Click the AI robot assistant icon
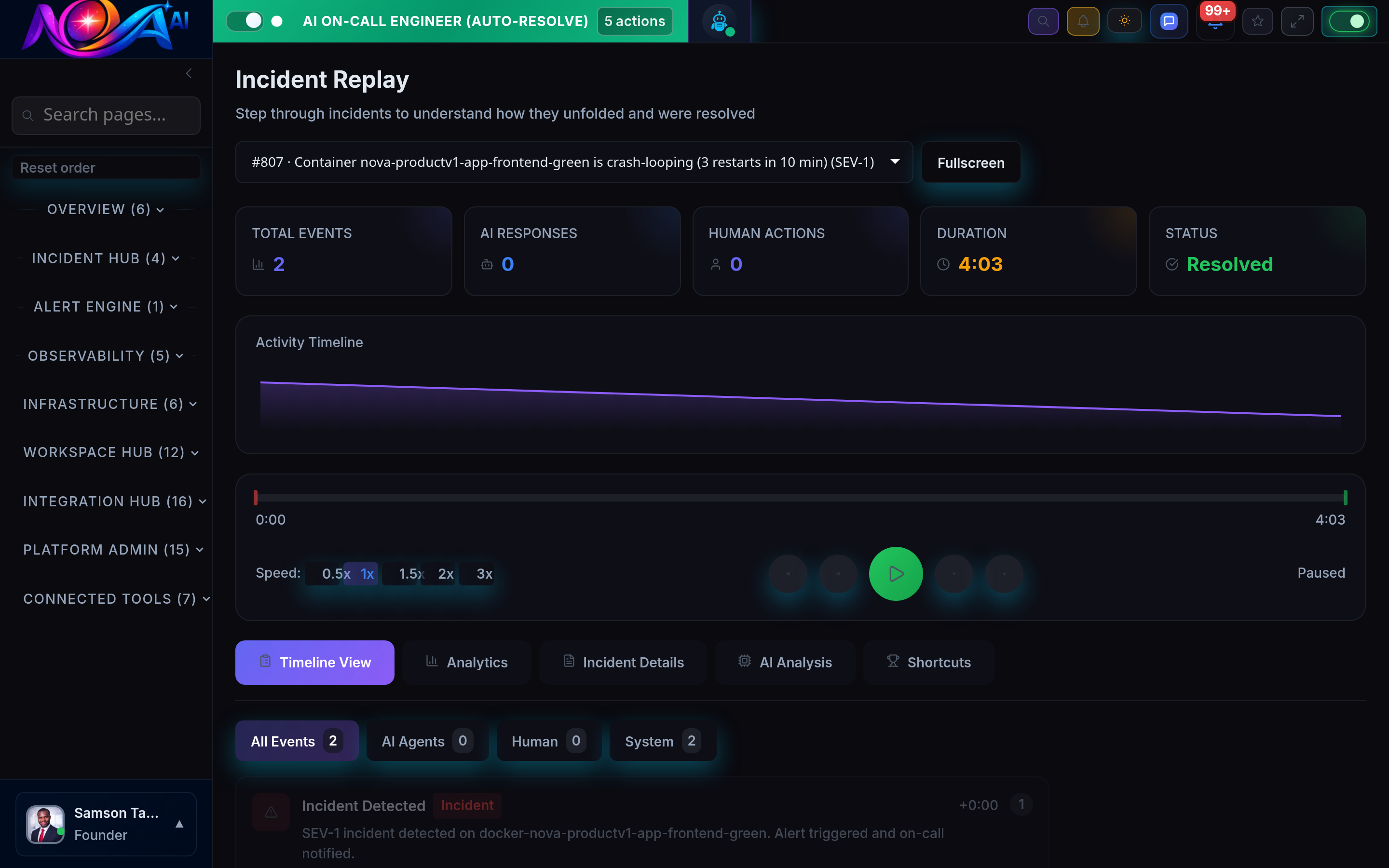 coord(719,21)
